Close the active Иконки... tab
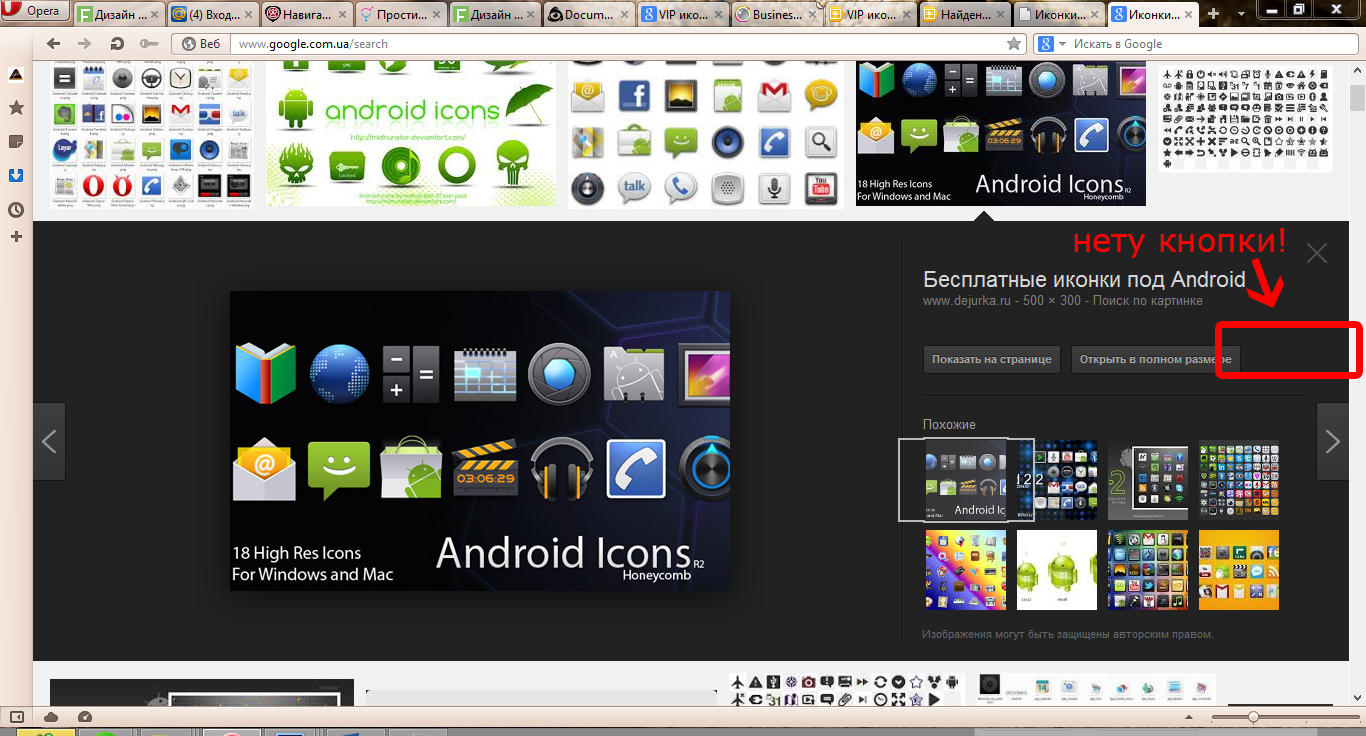This screenshot has height=736, width=1366. [x=1189, y=15]
